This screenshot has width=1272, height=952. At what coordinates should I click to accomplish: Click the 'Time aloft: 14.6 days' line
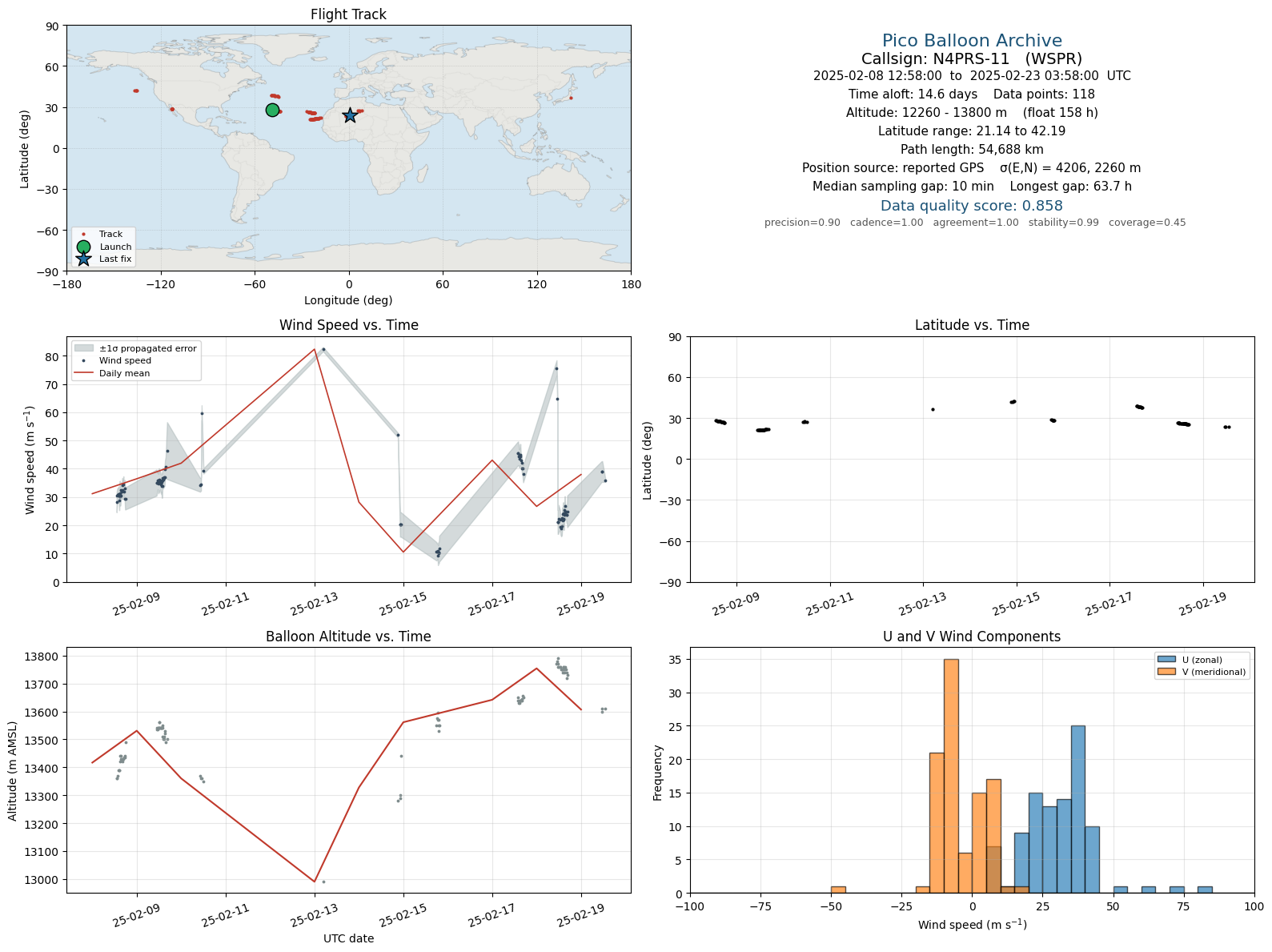click(972, 94)
